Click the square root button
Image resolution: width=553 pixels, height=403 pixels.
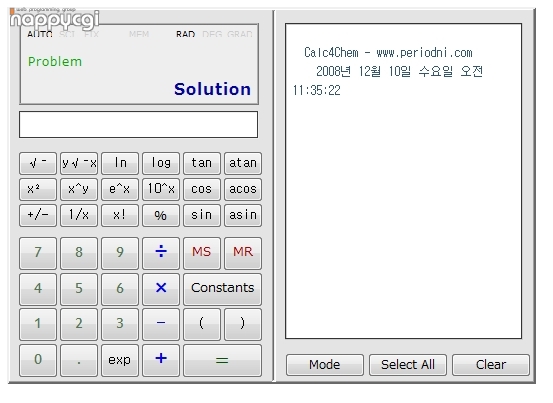(x=38, y=163)
